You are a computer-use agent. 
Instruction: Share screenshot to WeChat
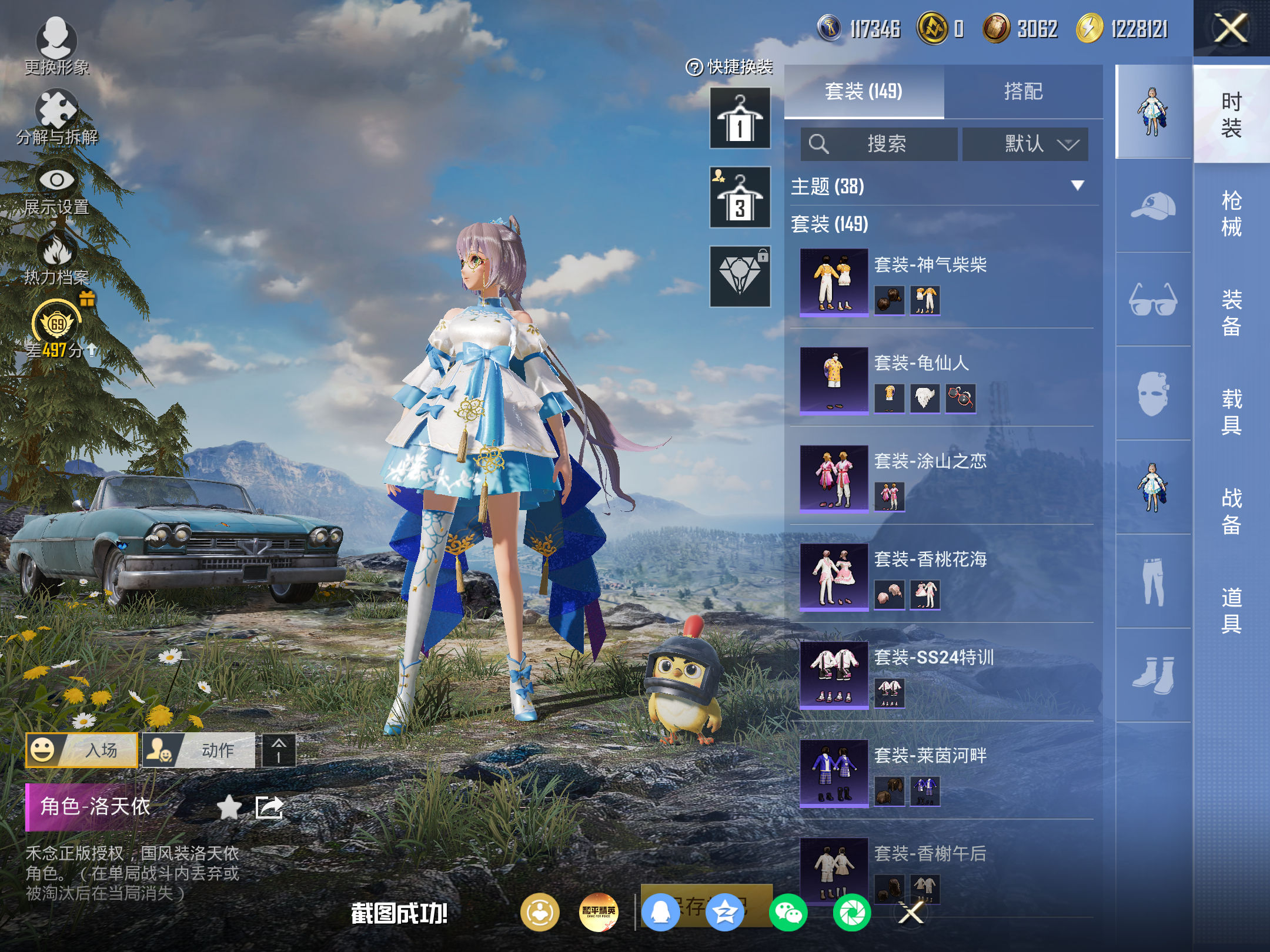coord(788,913)
